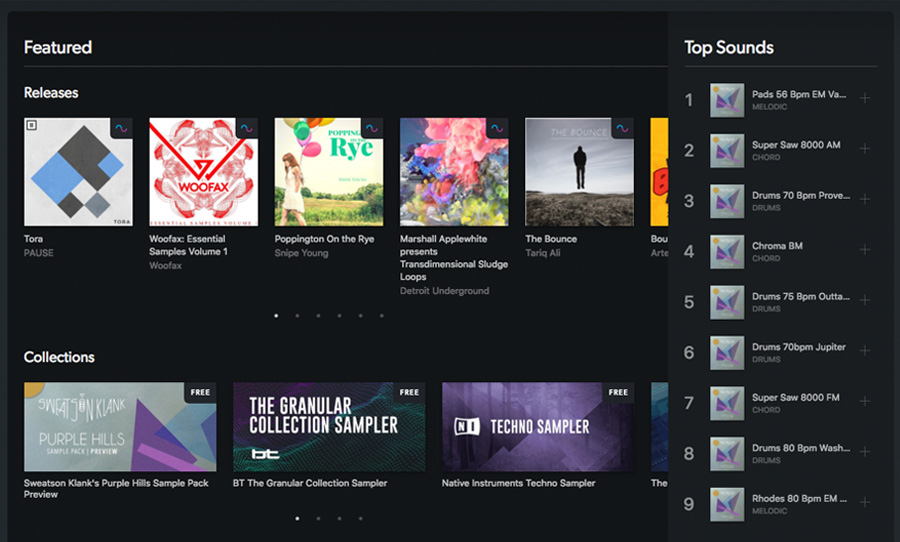Go to first Collections carousel page dot

pyautogui.click(x=297, y=518)
